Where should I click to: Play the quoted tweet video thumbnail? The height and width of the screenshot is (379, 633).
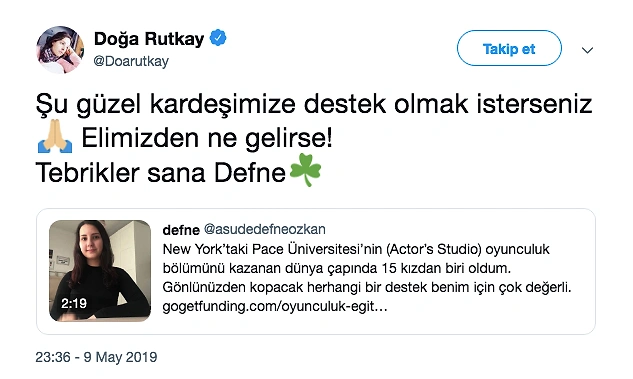click(100, 270)
